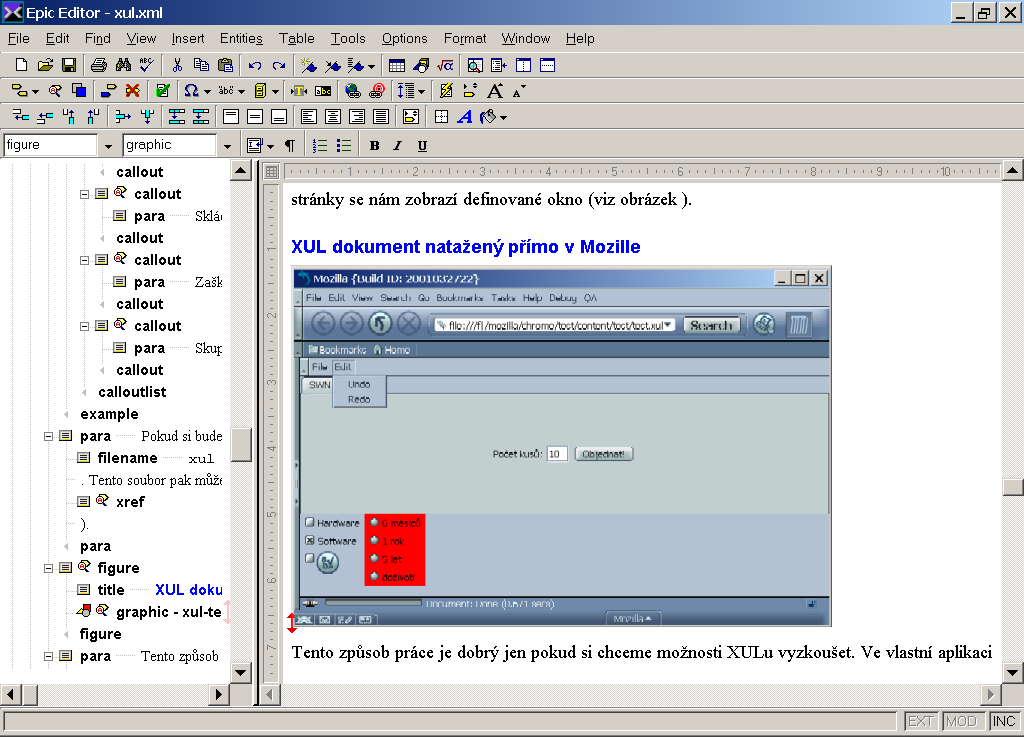Toggle italic formatting
The image size is (1024, 737).
tap(398, 146)
